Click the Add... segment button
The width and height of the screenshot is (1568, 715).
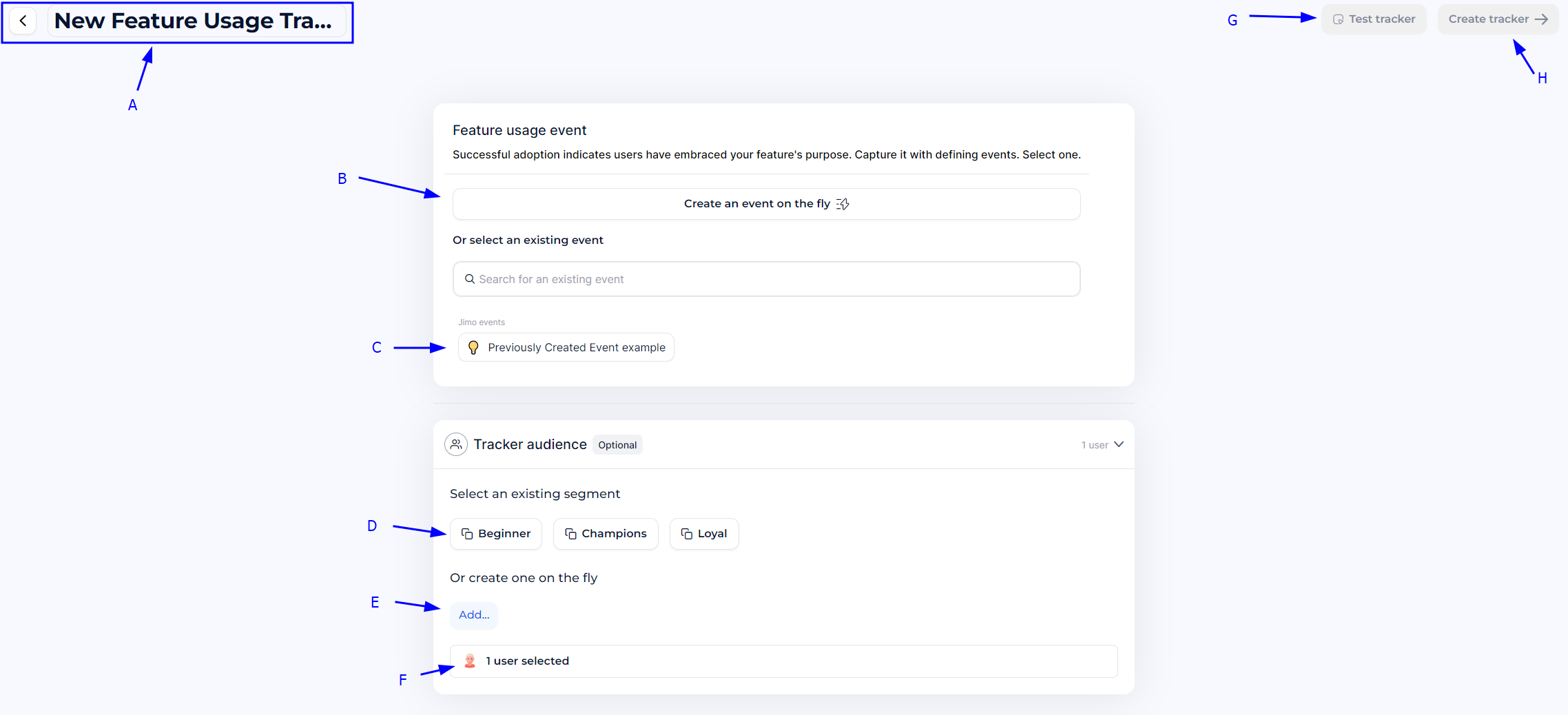click(474, 615)
